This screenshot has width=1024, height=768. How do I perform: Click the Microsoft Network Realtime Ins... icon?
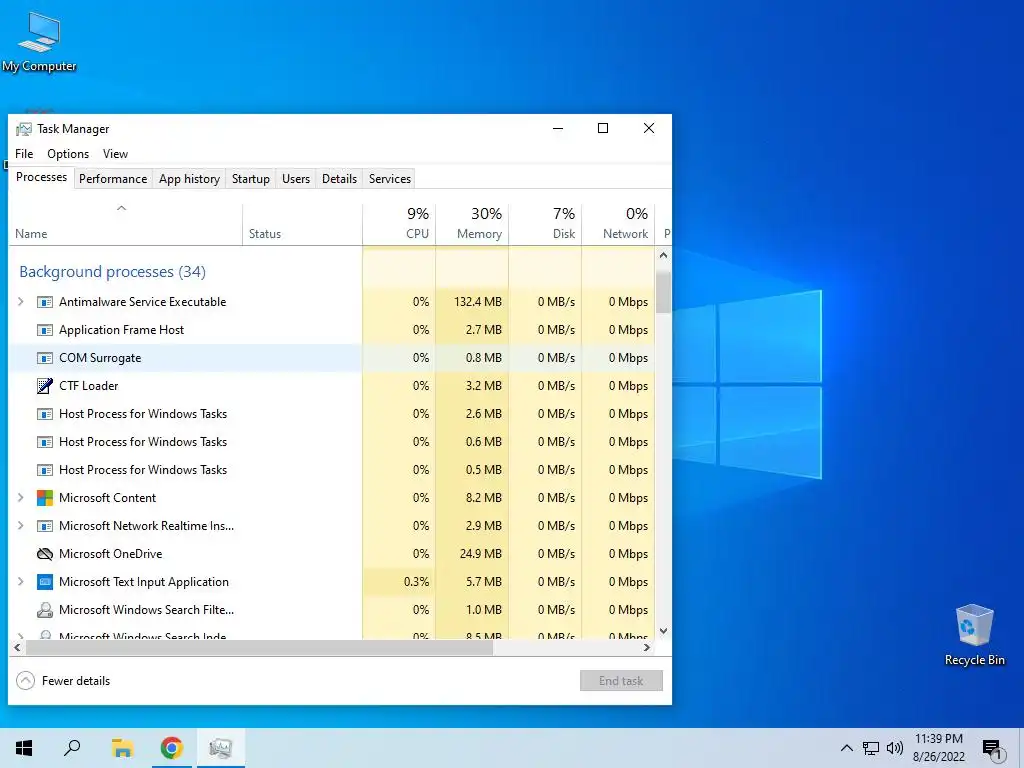tap(44, 526)
